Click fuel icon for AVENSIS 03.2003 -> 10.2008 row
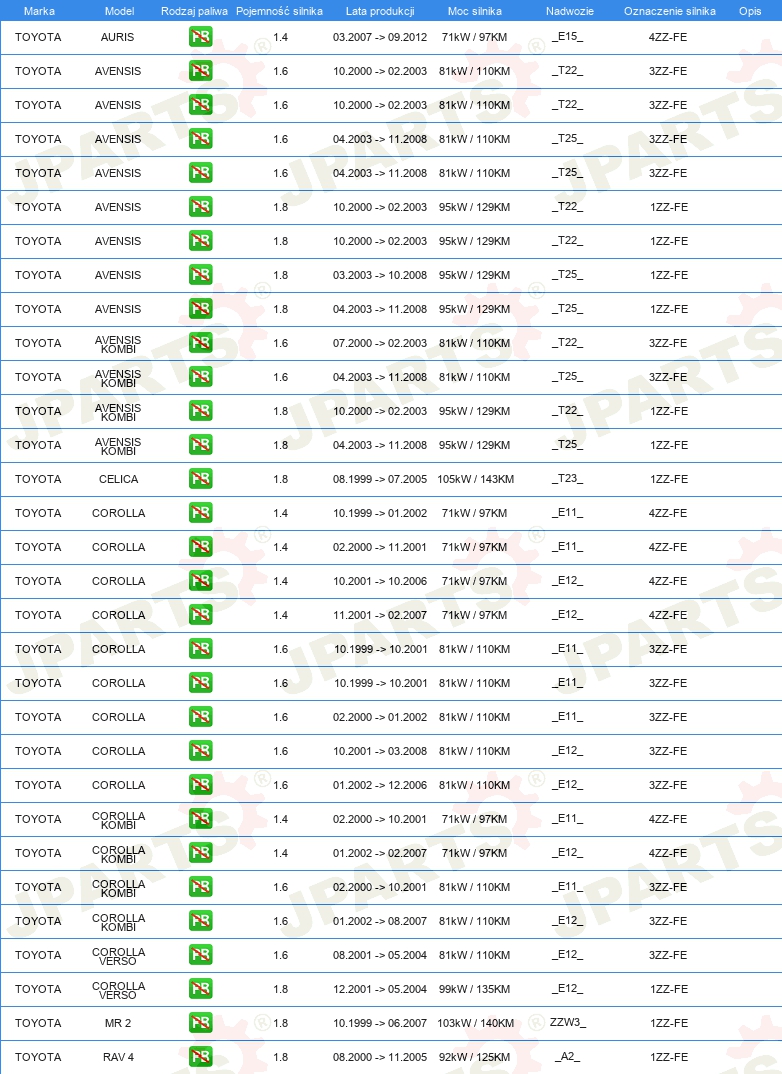 pyautogui.click(x=201, y=274)
